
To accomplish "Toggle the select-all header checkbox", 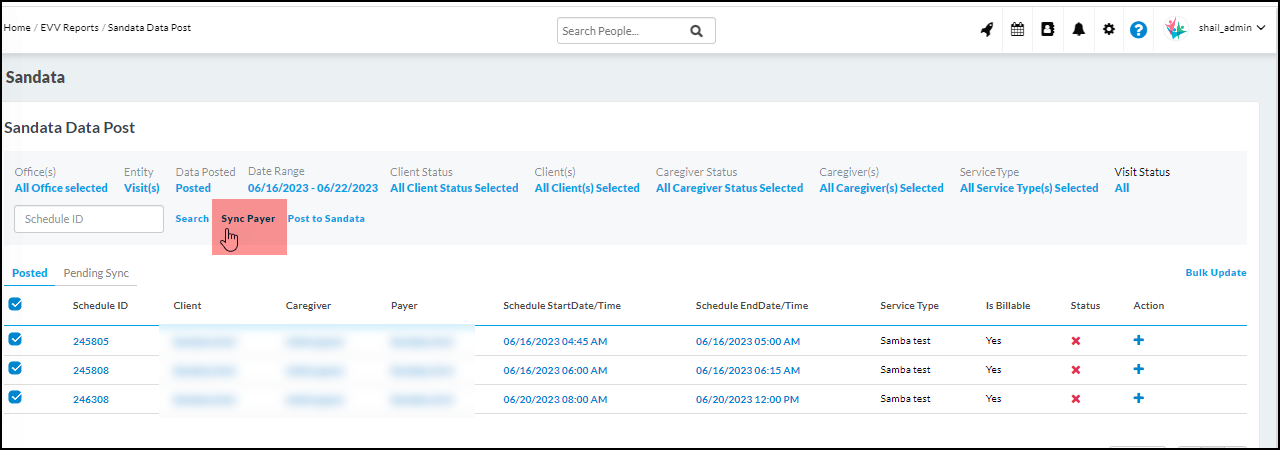I will 15,304.
